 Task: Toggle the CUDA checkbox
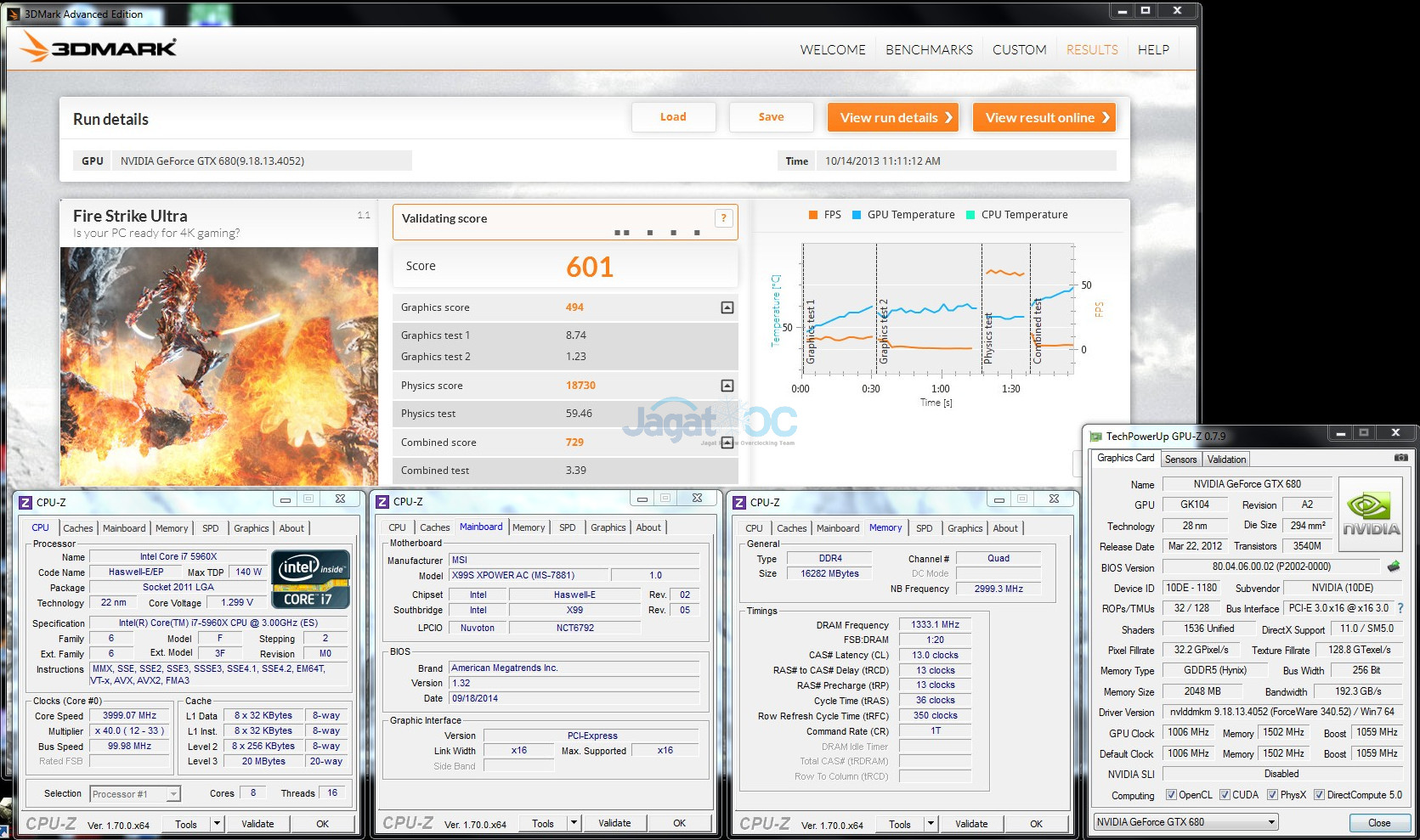click(x=1225, y=795)
